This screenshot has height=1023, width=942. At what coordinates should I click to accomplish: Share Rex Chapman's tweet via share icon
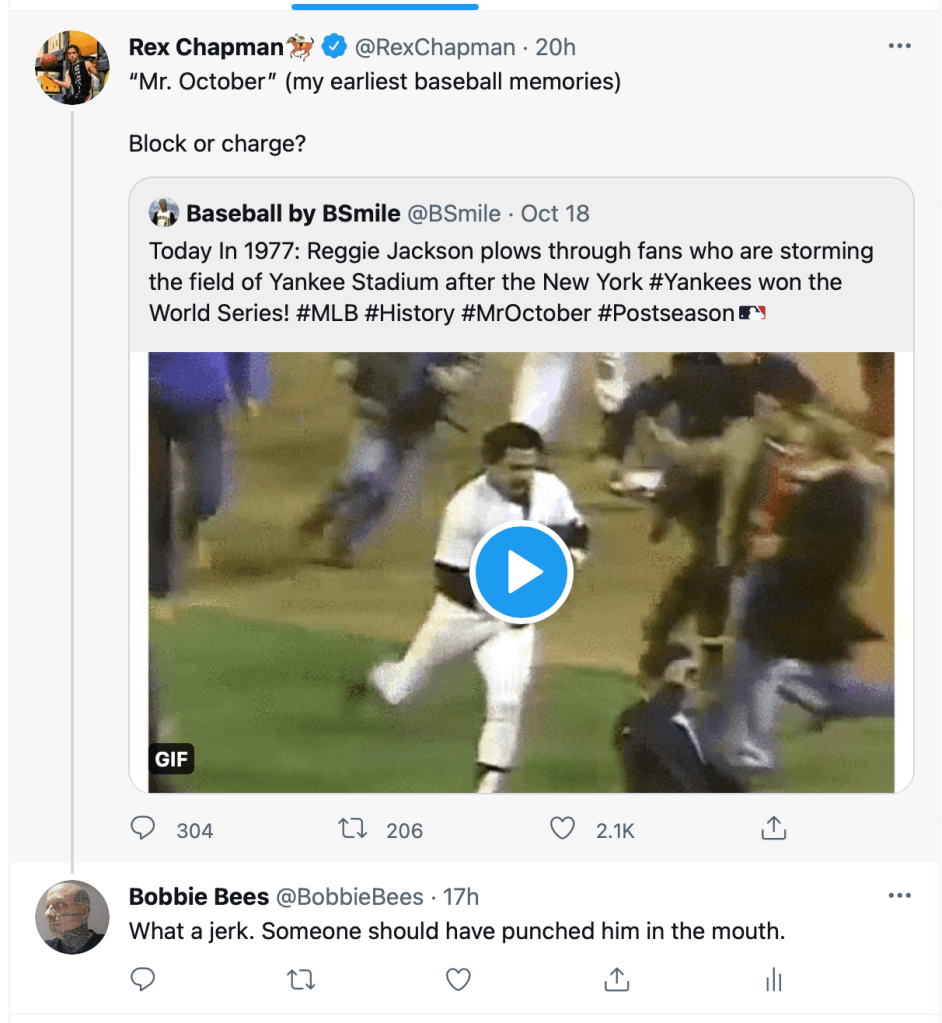(772, 829)
